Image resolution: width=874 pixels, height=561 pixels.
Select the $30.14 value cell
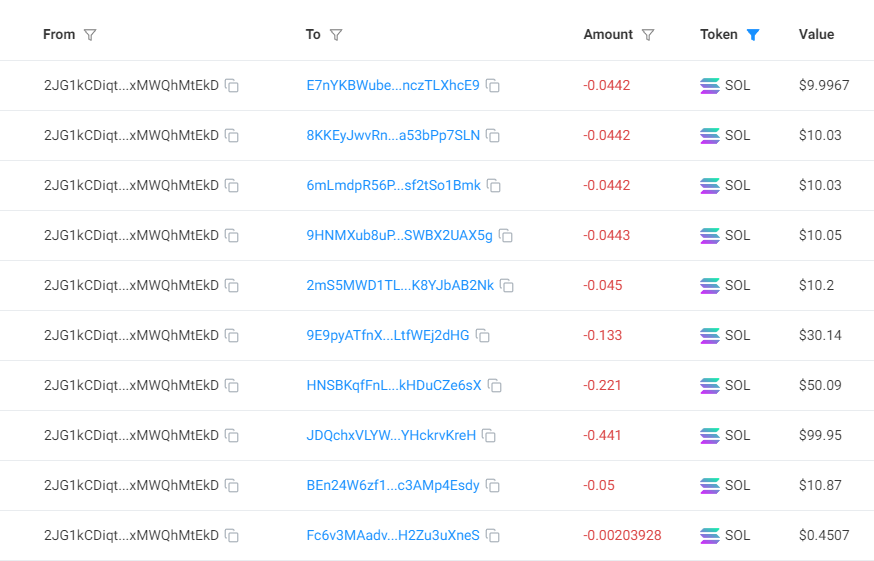[820, 336]
